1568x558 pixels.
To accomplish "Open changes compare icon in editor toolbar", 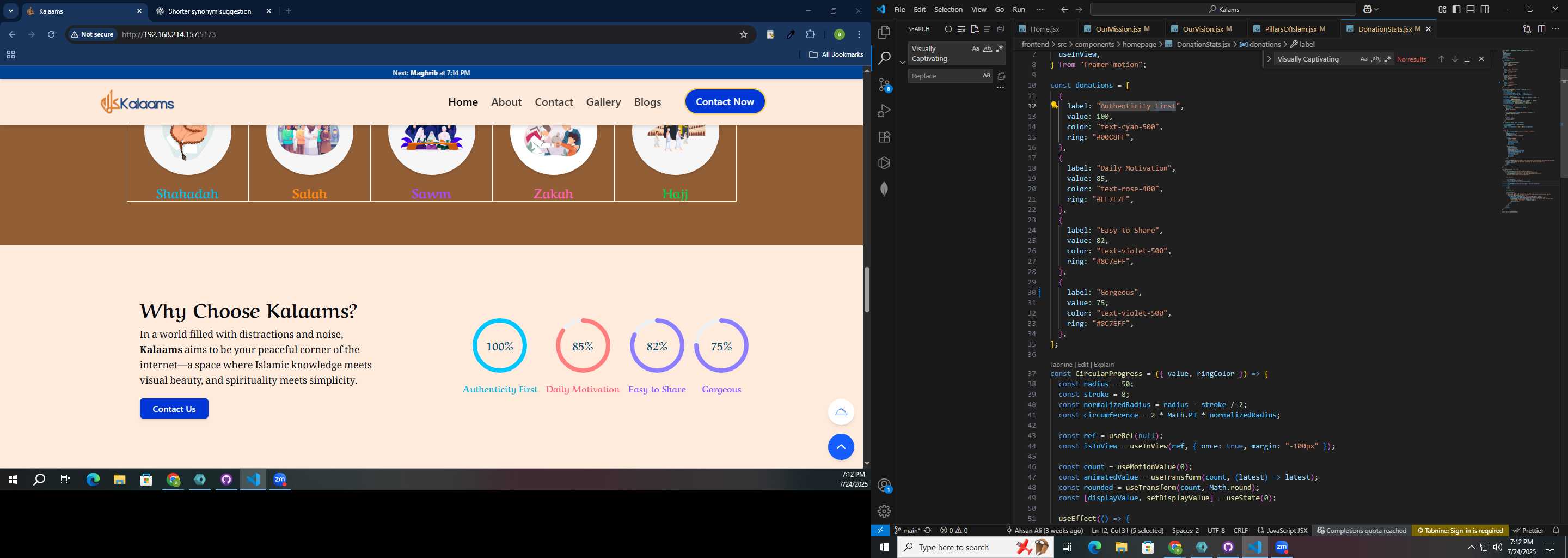I will coord(1527,29).
